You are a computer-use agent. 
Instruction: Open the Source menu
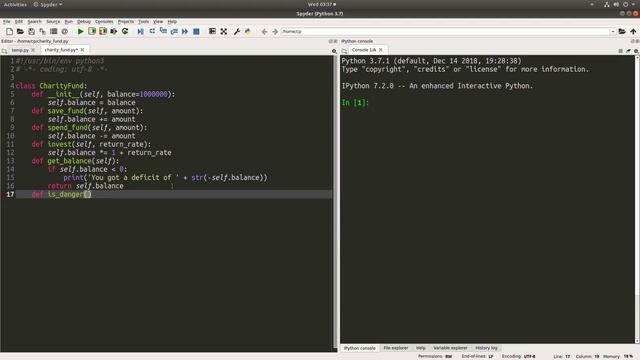[x=53, y=21]
